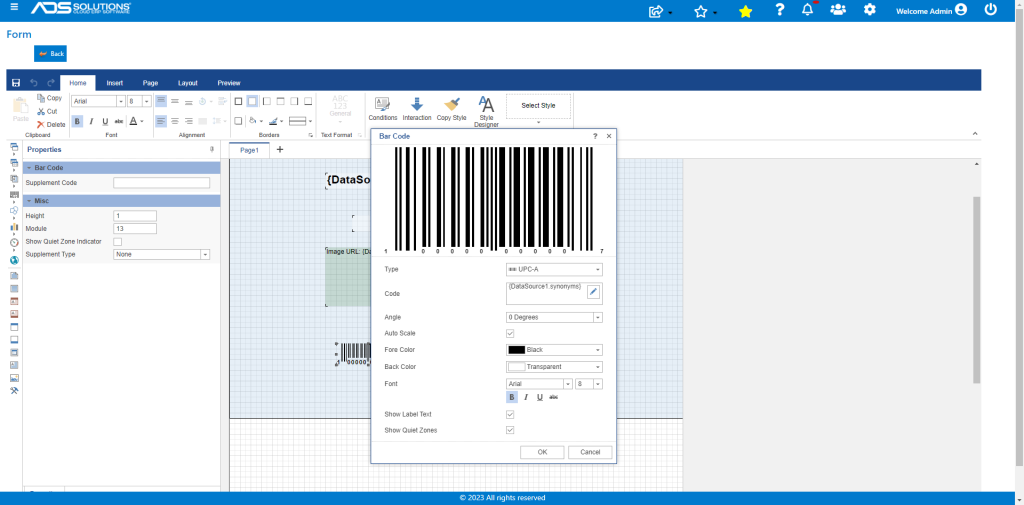Click the pin icon in Properties panel header
Screen dimensions: 1024x505
pos(212,150)
